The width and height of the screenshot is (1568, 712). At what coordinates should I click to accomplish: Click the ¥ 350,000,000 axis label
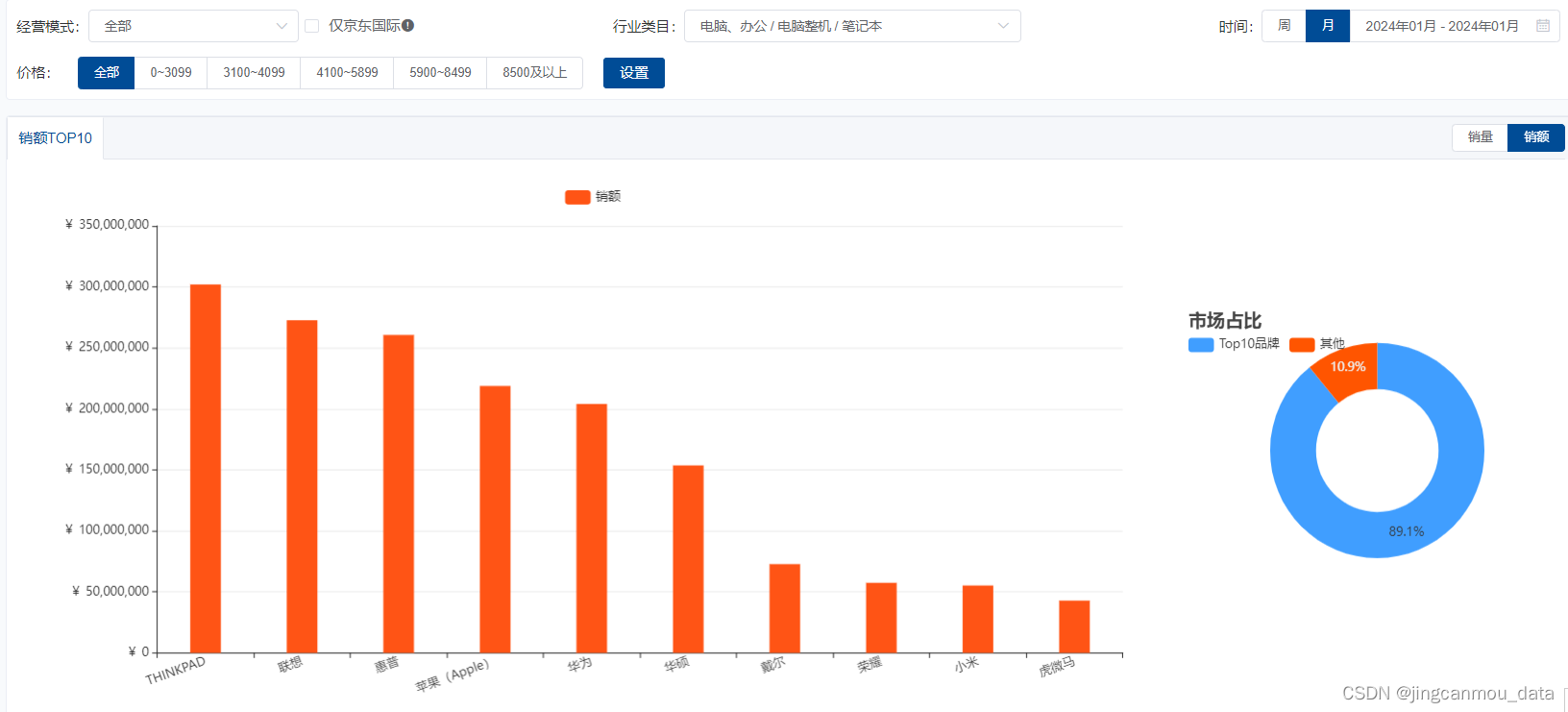click(x=107, y=225)
